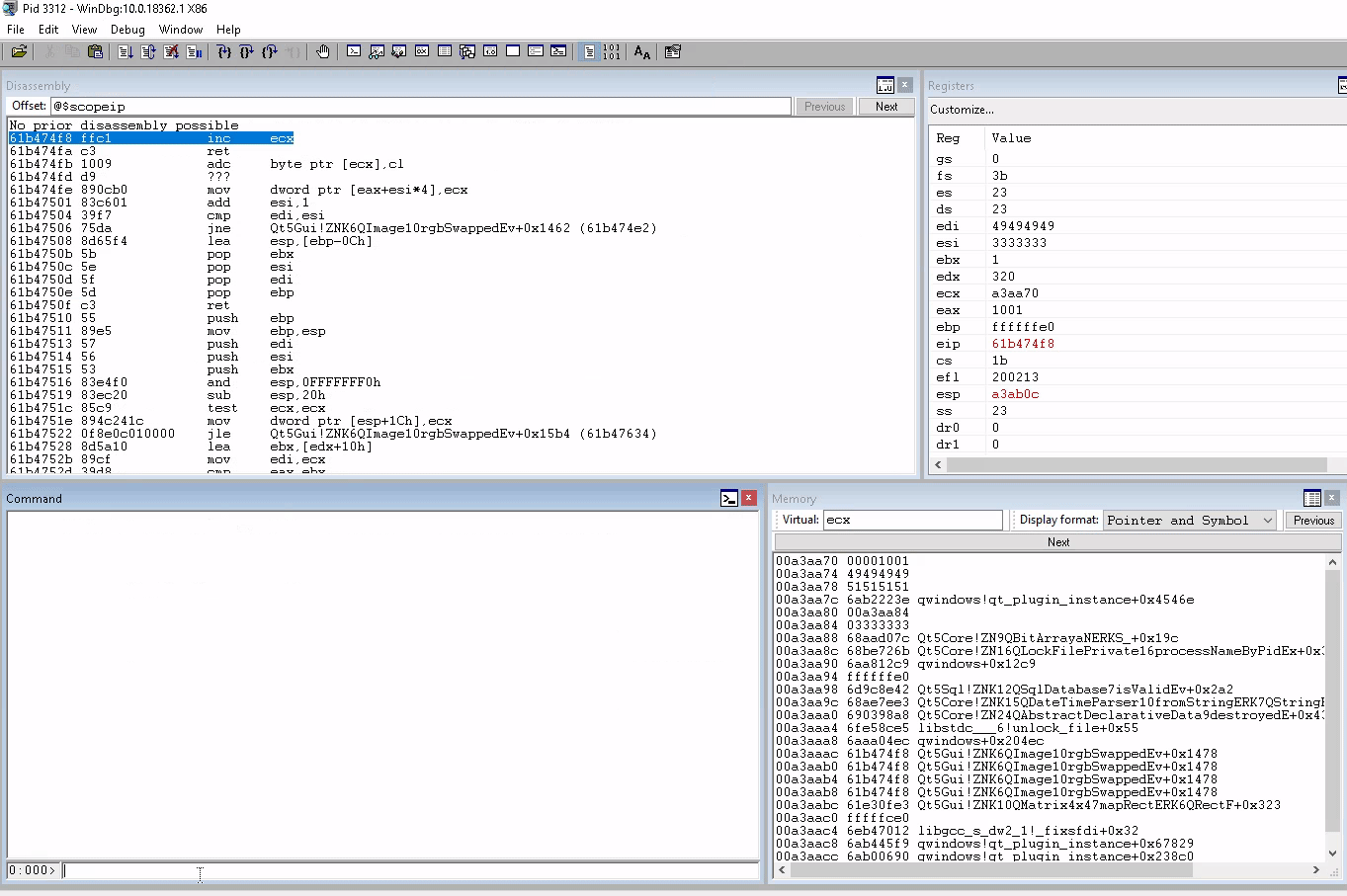This screenshot has height=896, width=1347.
Task: Open the Font settings icon
Action: (641, 50)
